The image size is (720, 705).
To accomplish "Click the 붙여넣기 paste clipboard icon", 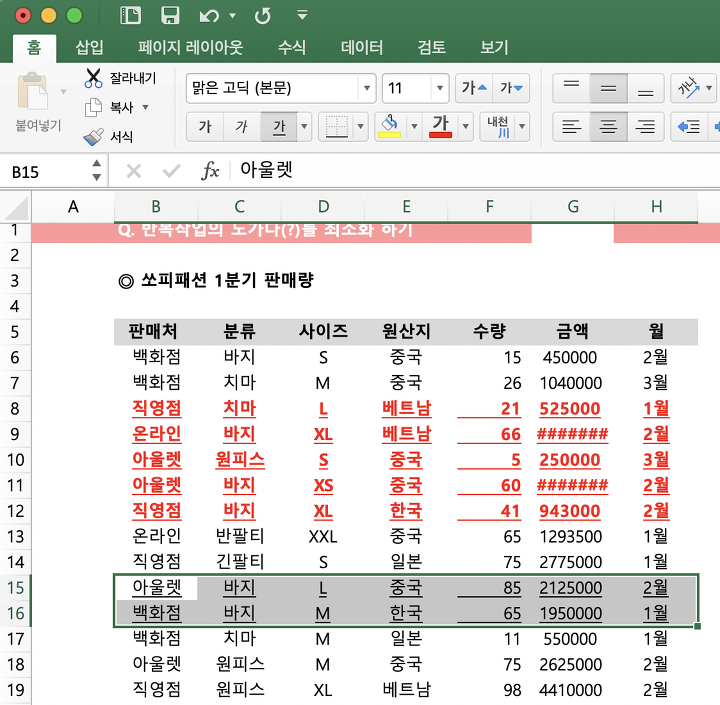I will click(32, 90).
